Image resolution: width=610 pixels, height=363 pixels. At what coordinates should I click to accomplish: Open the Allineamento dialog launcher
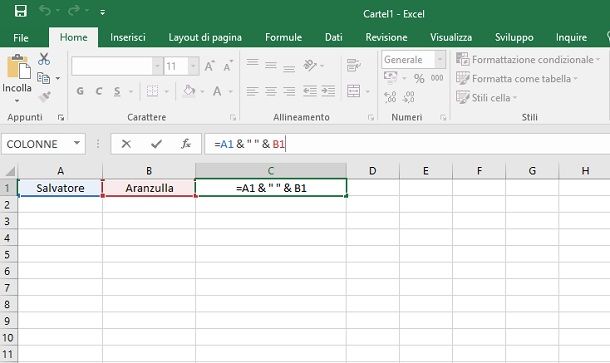(x=371, y=117)
